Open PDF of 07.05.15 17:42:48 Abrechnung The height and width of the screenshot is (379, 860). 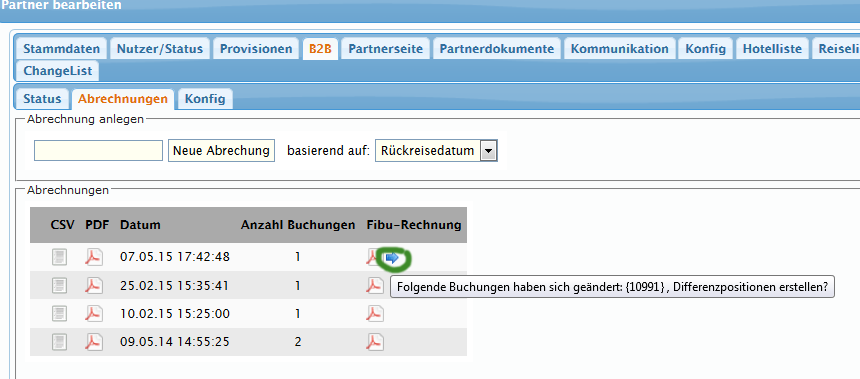[94, 257]
